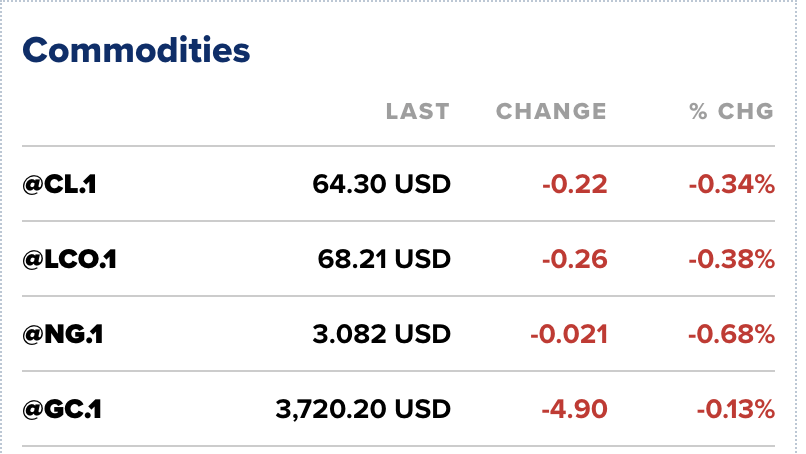The height and width of the screenshot is (454, 806).
Task: Click the -0.38% percent change
Action: 731,259
